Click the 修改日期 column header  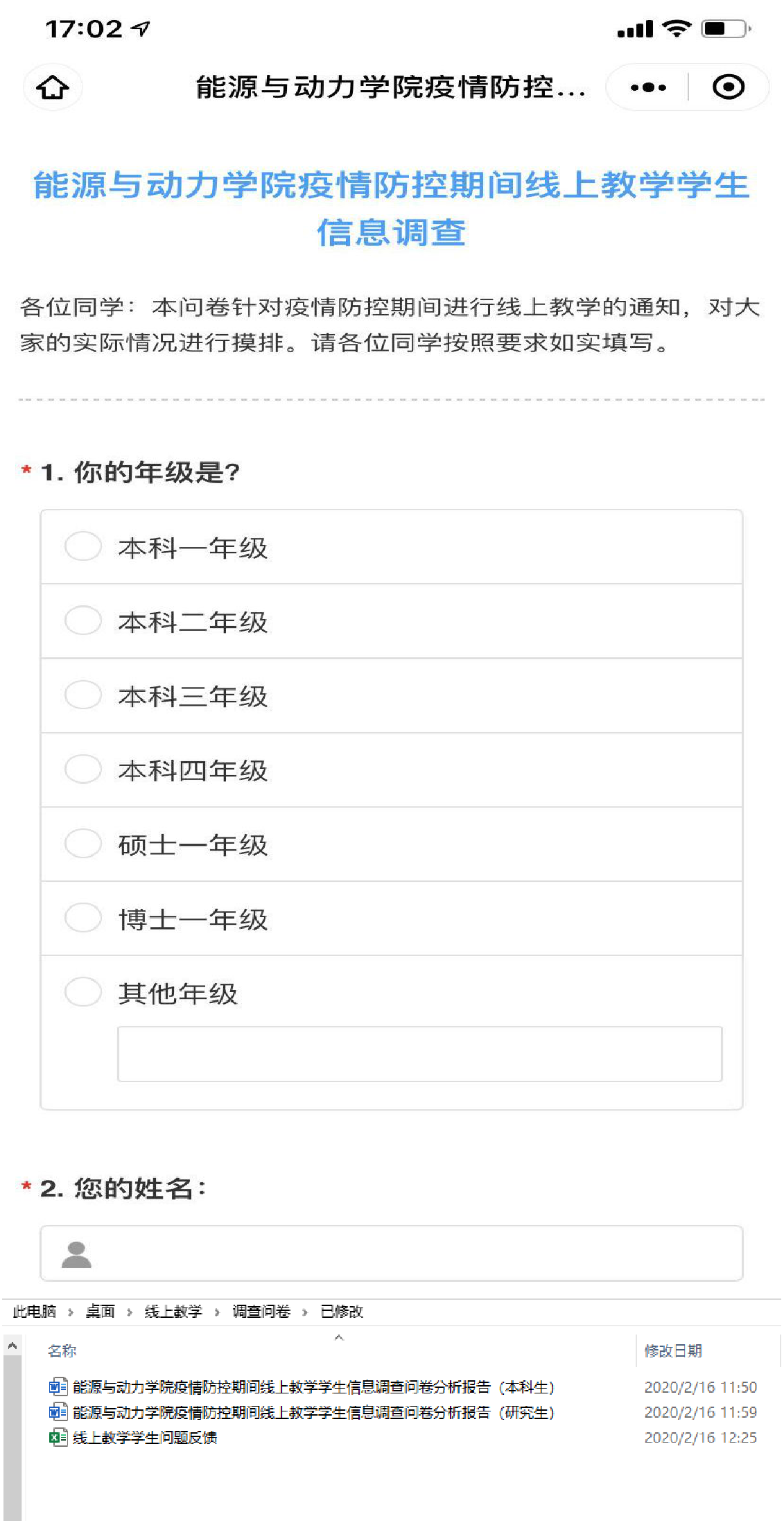673,1350
